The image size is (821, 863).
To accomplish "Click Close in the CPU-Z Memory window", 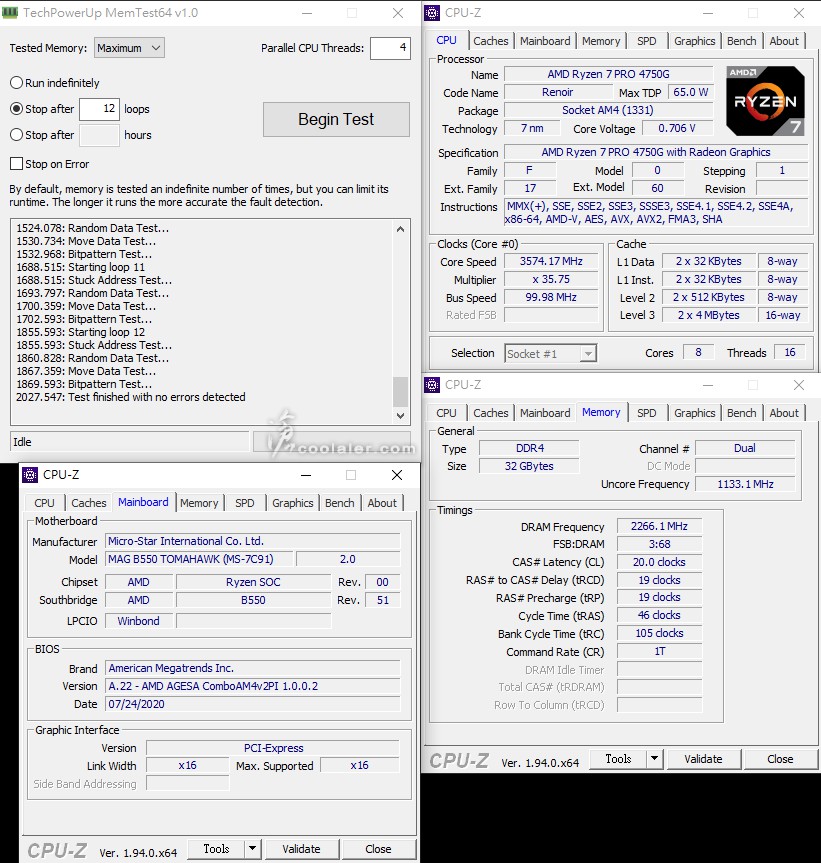I will click(780, 759).
